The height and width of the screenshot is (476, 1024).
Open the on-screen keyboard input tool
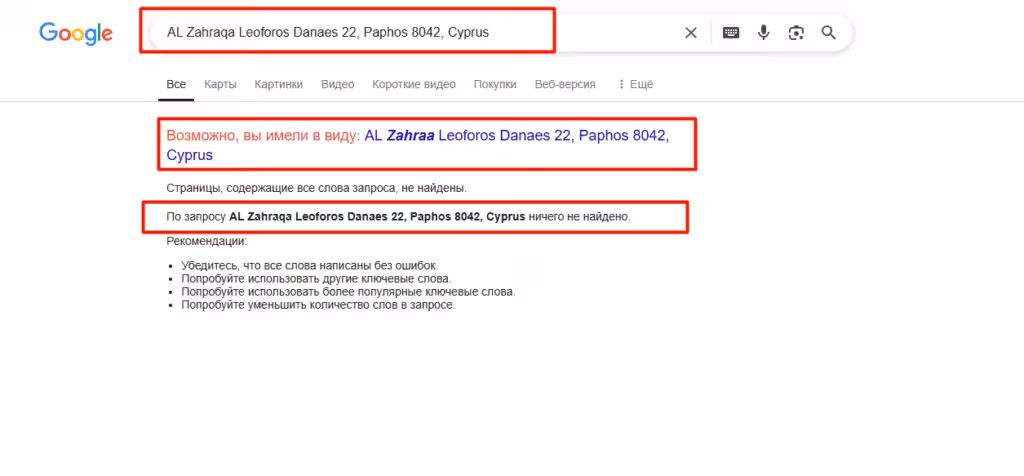click(731, 33)
